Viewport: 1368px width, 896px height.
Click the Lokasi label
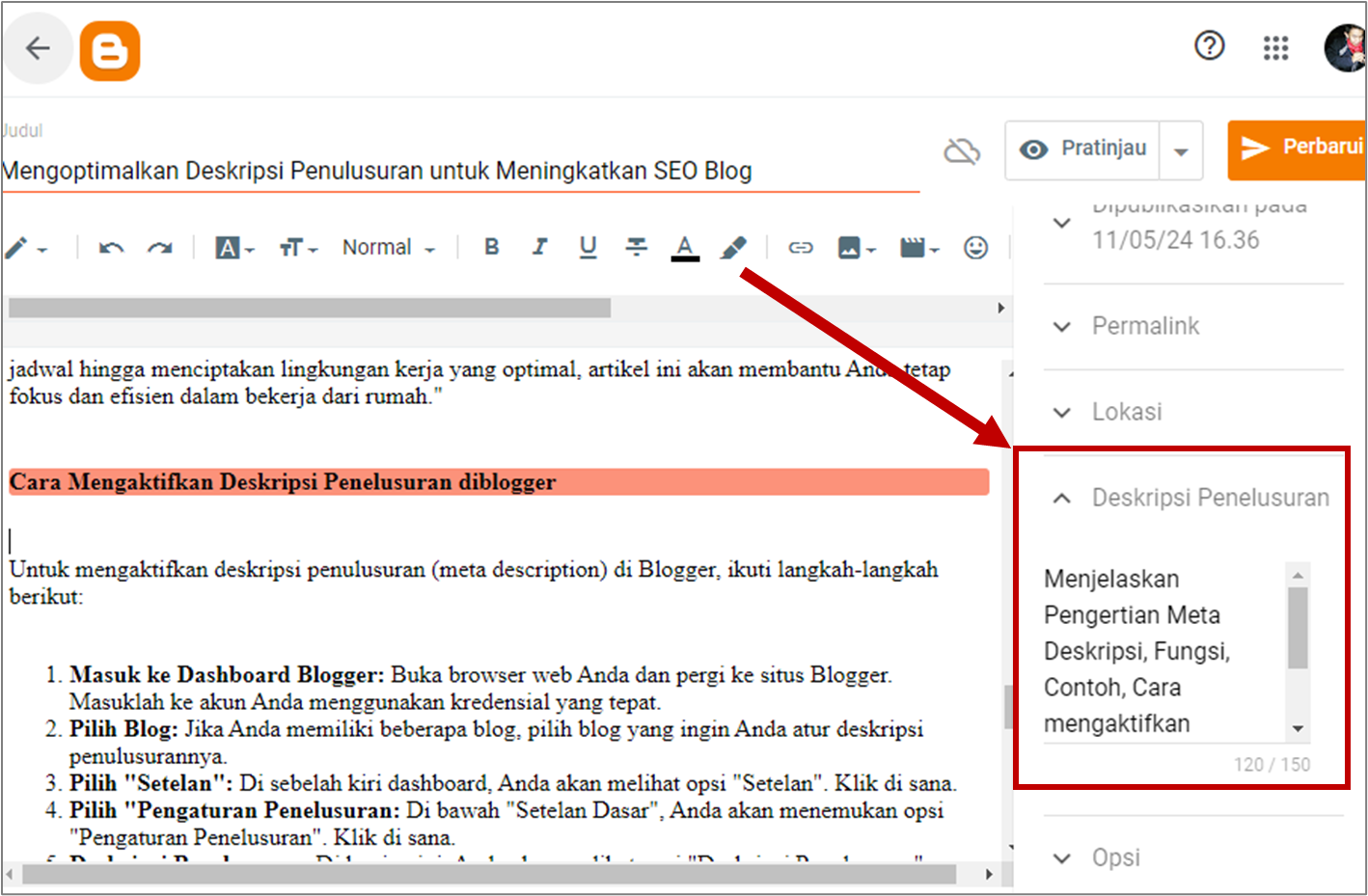coord(1127,412)
